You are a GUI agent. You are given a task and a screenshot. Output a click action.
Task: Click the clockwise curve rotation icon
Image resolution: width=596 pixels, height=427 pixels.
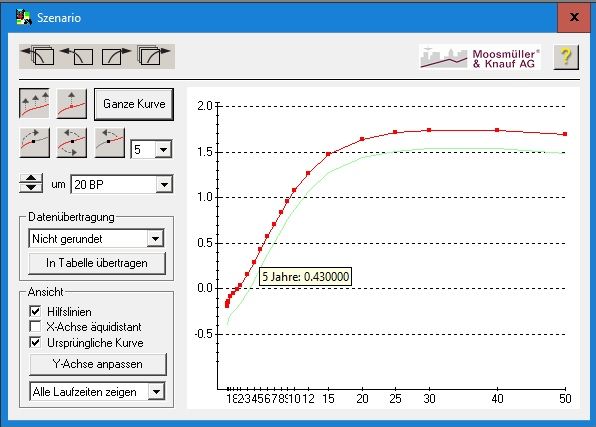(35, 143)
